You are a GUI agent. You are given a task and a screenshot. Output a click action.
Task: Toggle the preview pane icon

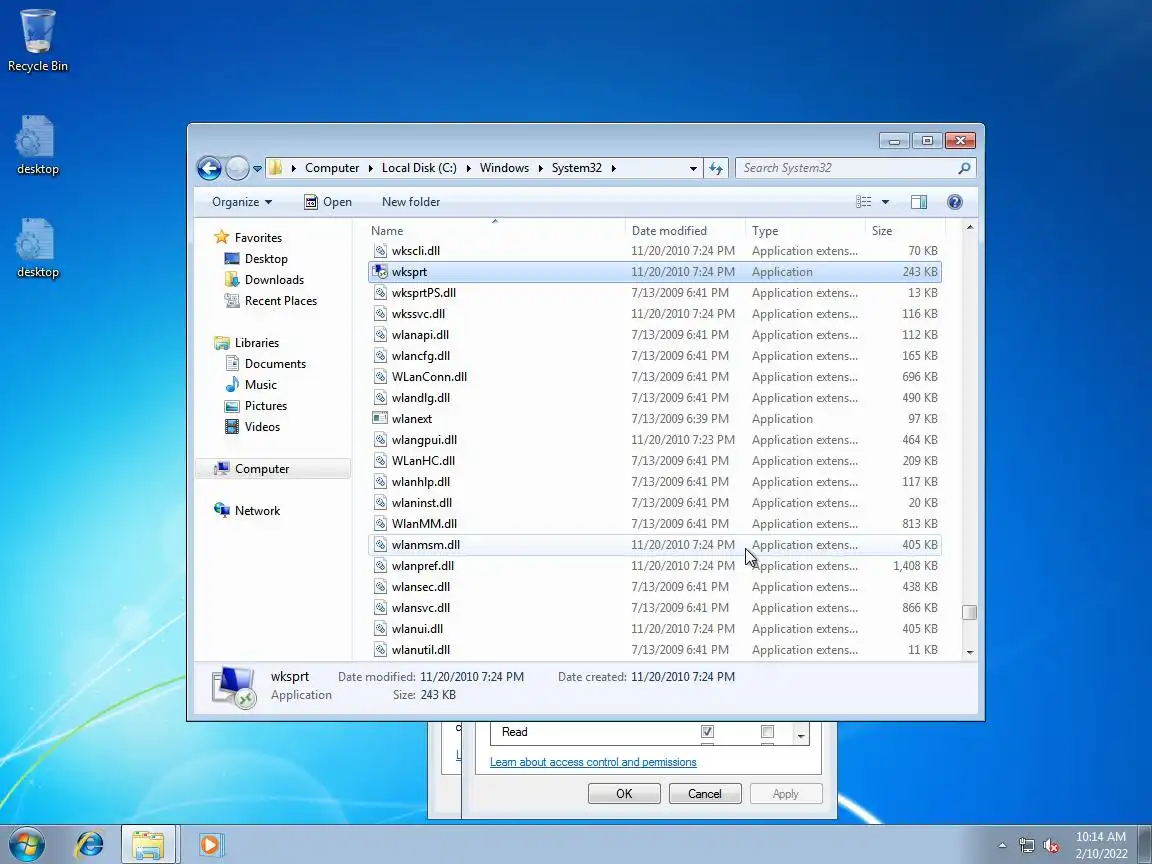[x=918, y=202]
